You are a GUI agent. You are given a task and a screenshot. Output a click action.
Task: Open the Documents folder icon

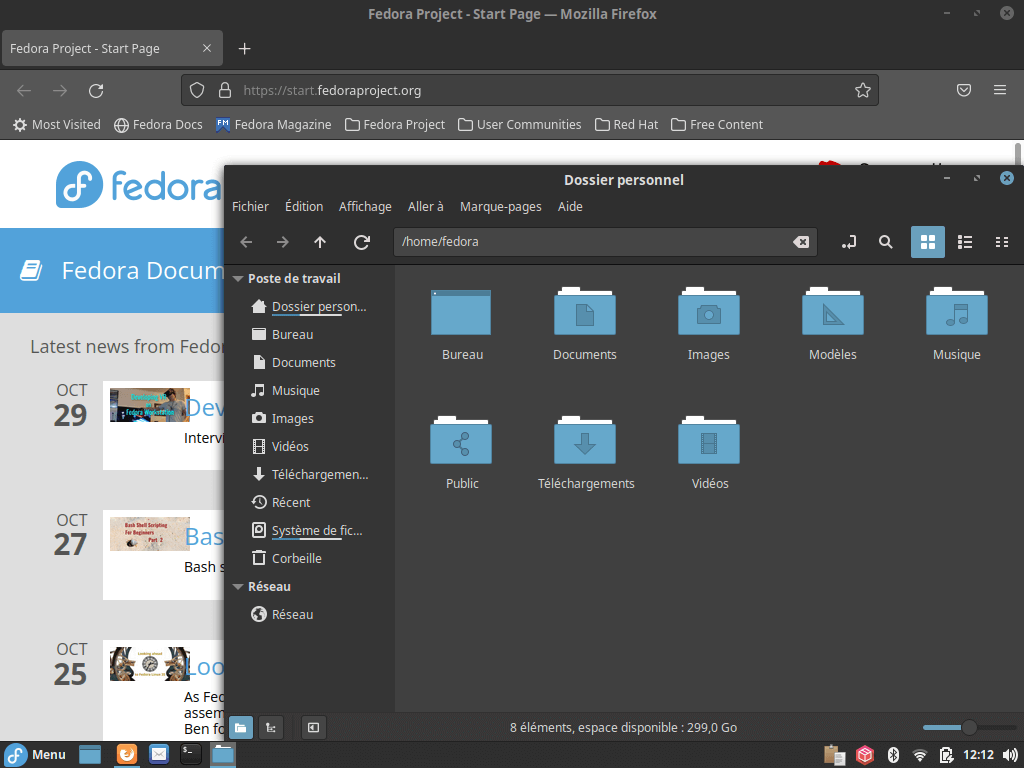584,325
